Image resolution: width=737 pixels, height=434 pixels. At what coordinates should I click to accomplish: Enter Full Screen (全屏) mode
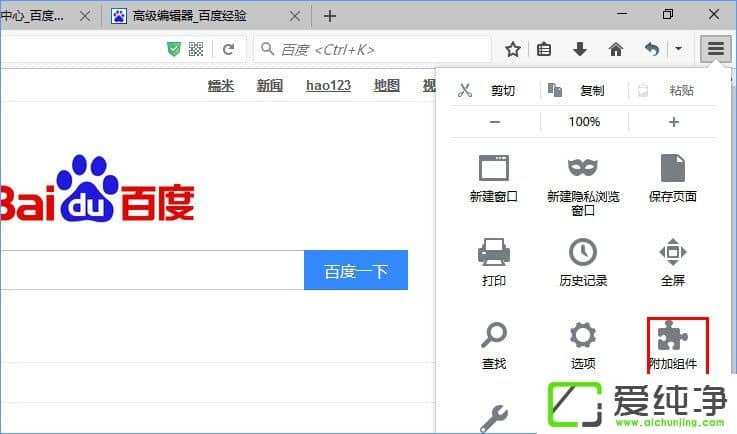click(672, 252)
